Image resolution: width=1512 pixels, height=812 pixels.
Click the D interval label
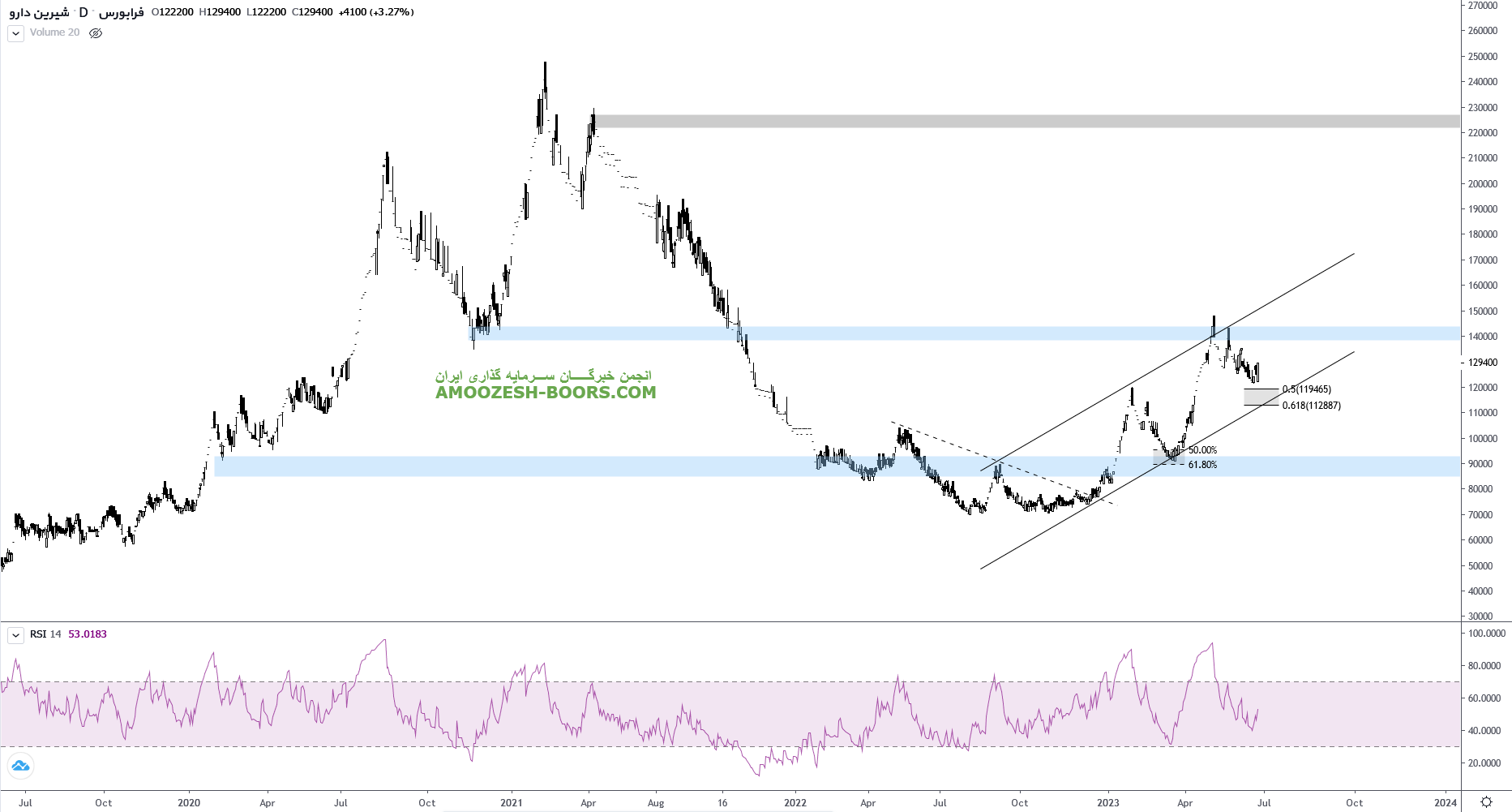[84, 12]
